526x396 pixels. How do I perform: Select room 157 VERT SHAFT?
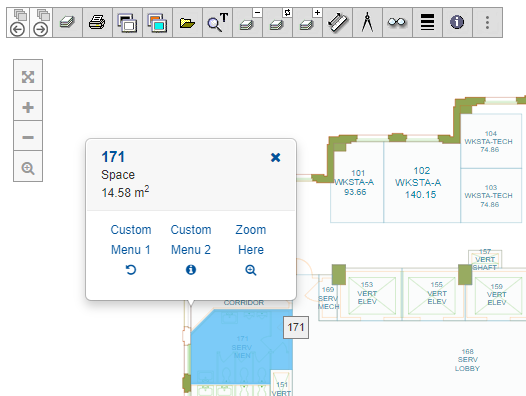point(485,259)
